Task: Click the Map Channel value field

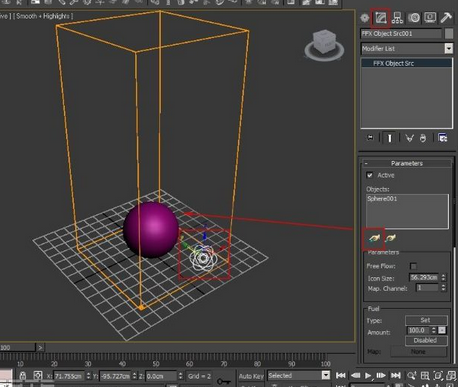Action: coord(427,288)
